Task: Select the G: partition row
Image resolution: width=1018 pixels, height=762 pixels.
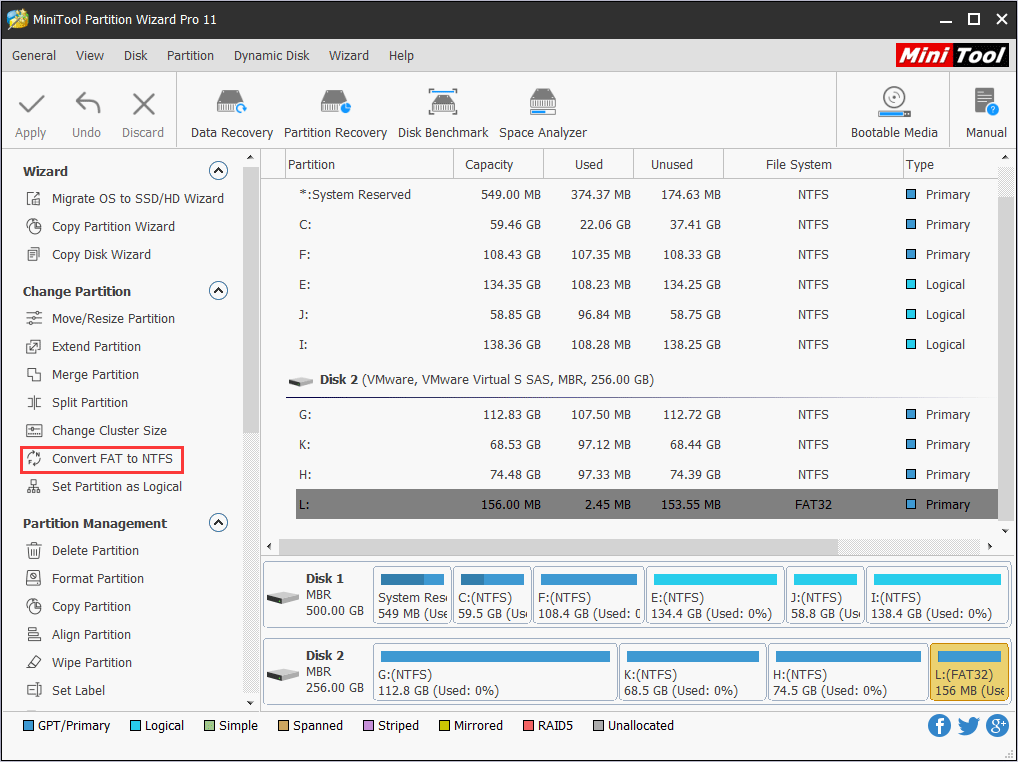Action: (x=647, y=415)
